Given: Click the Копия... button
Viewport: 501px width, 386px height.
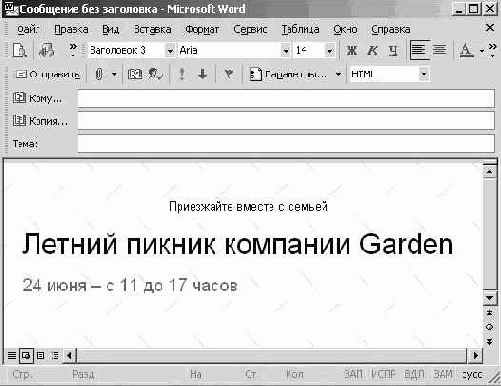Looking at the screenshot, I should coord(40,121).
